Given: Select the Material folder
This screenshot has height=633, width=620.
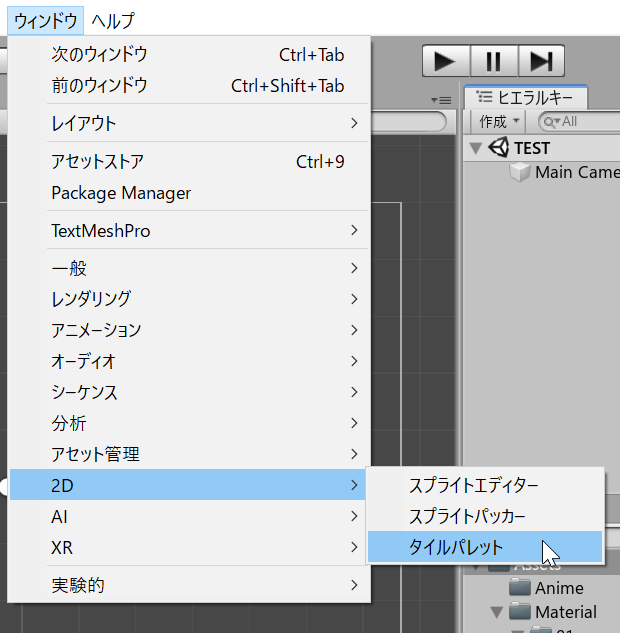Looking at the screenshot, I should point(566,612).
